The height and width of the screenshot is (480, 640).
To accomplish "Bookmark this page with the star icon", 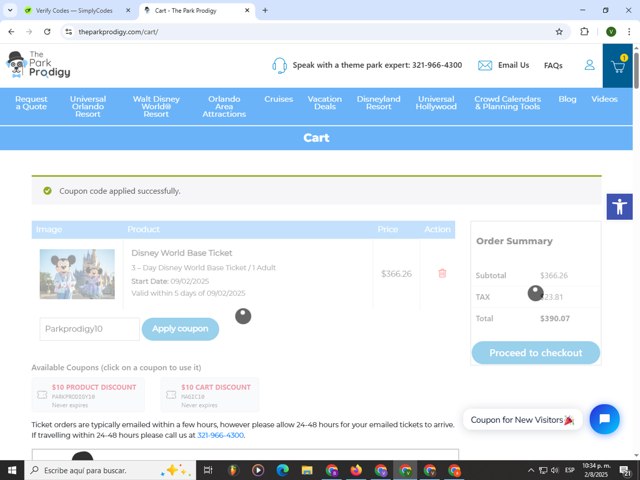I will pyautogui.click(x=559, y=32).
